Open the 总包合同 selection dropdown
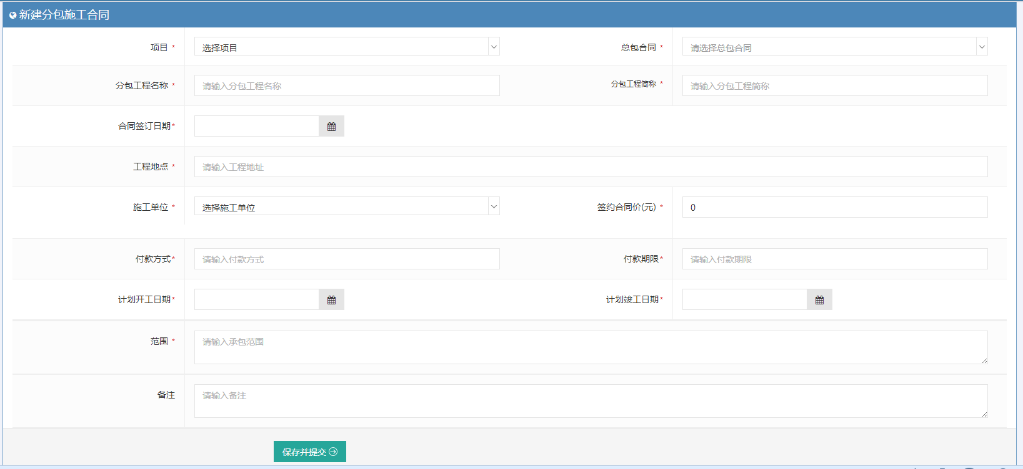The image size is (1023, 469). 834,47
